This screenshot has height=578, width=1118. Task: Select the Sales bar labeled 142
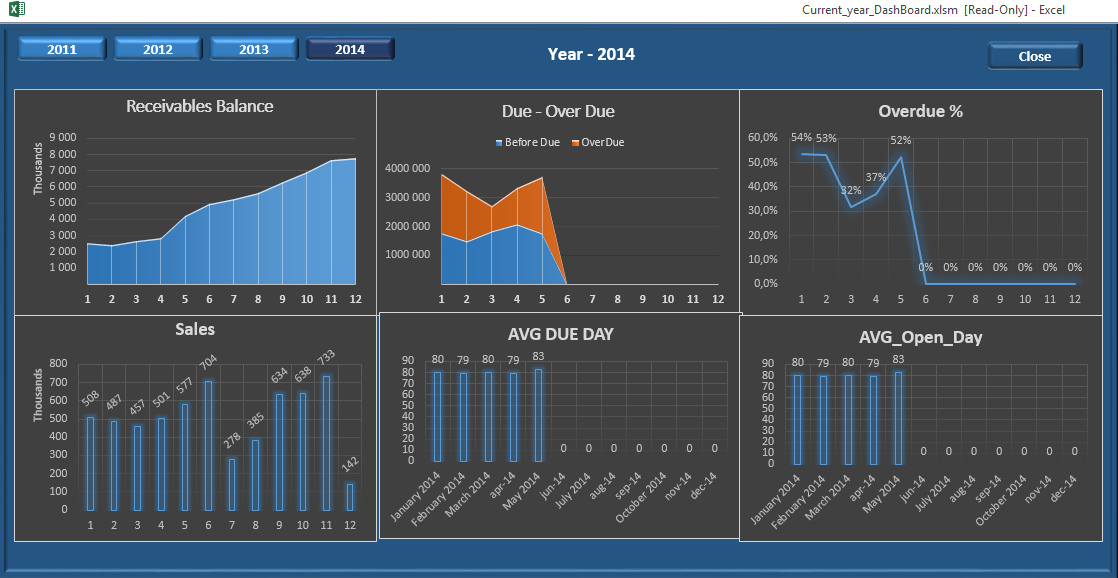(x=350, y=496)
